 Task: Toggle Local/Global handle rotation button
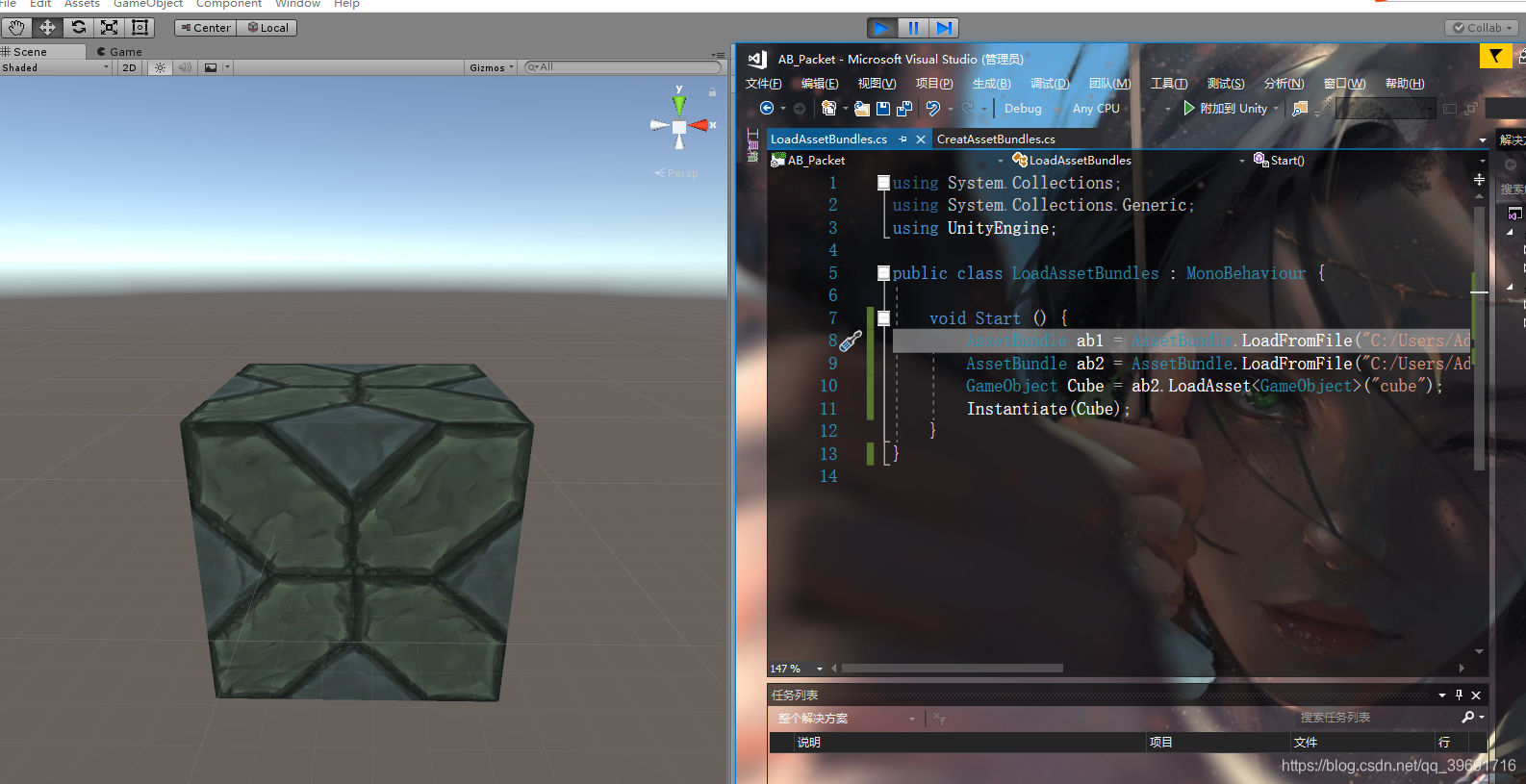(x=267, y=28)
